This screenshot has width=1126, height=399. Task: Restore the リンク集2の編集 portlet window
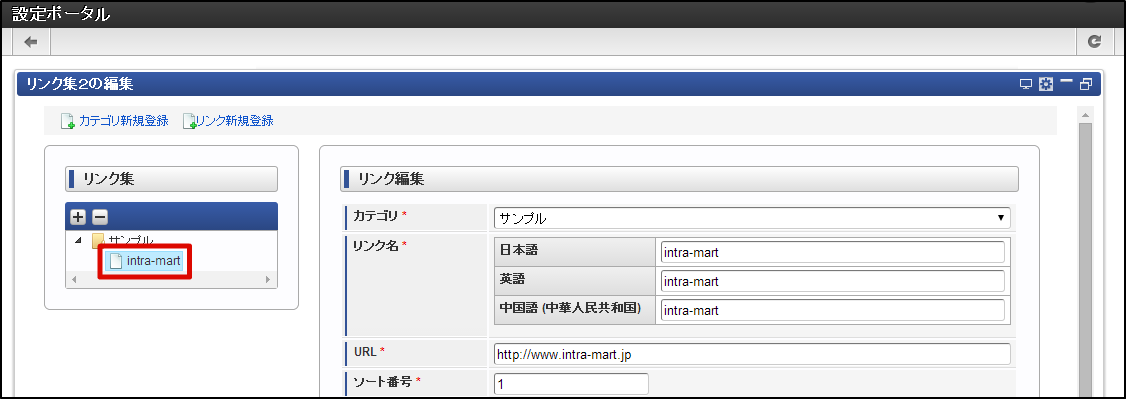coord(1085,85)
